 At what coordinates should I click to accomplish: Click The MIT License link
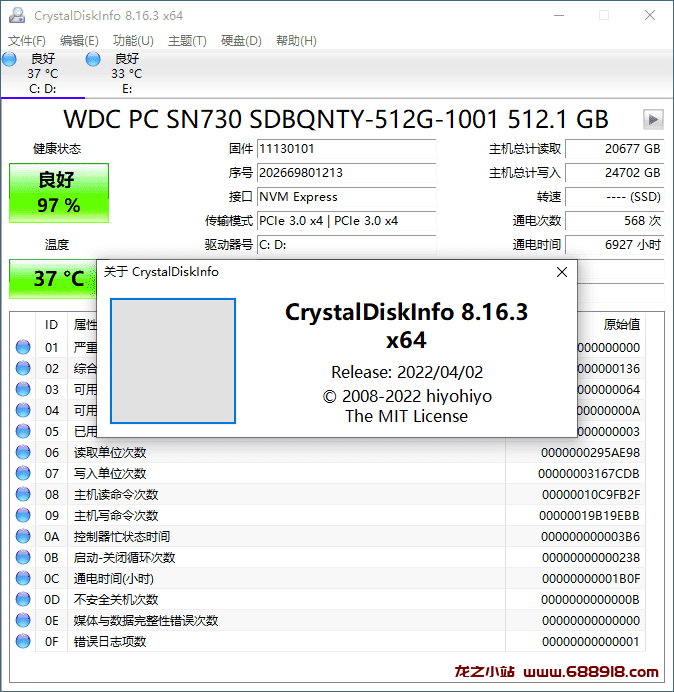pyautogui.click(x=407, y=416)
